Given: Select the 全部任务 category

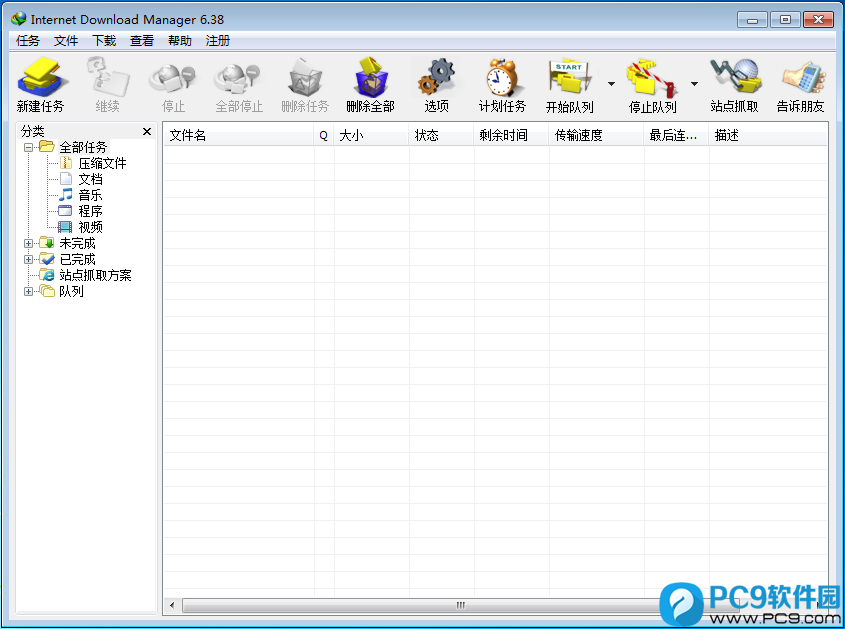Looking at the screenshot, I should coord(83,147).
